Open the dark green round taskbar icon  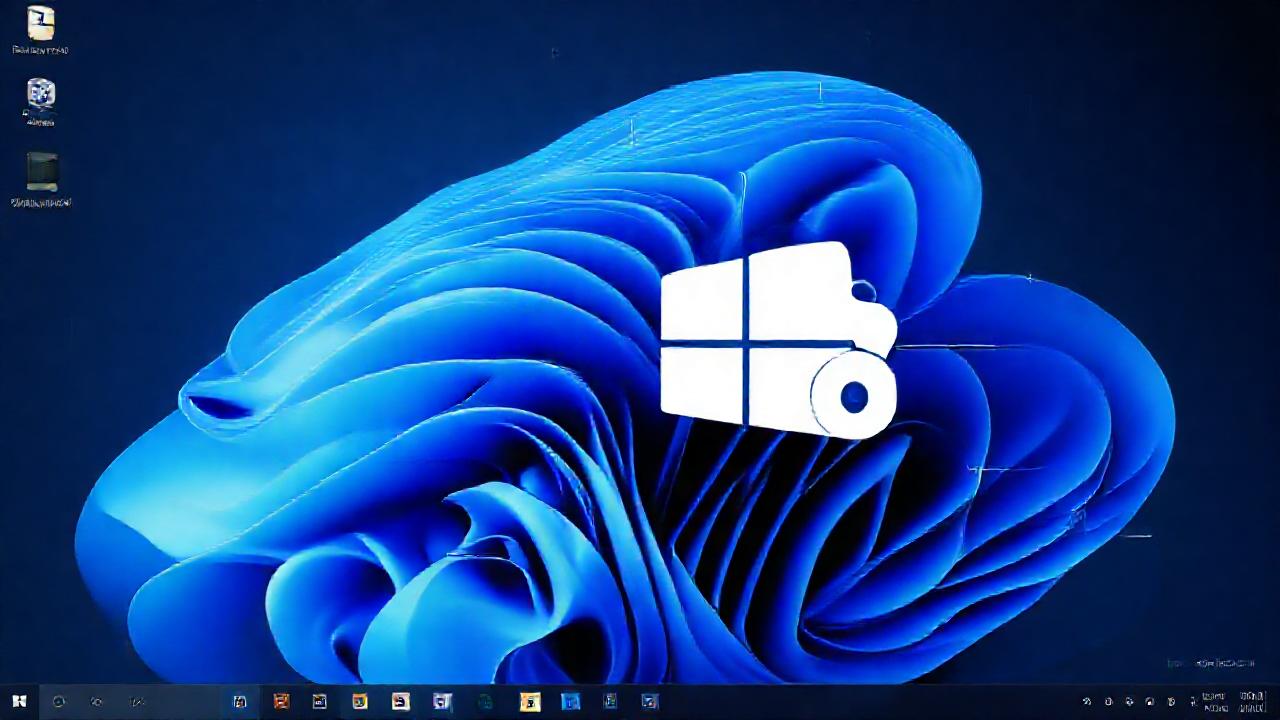[x=485, y=702]
